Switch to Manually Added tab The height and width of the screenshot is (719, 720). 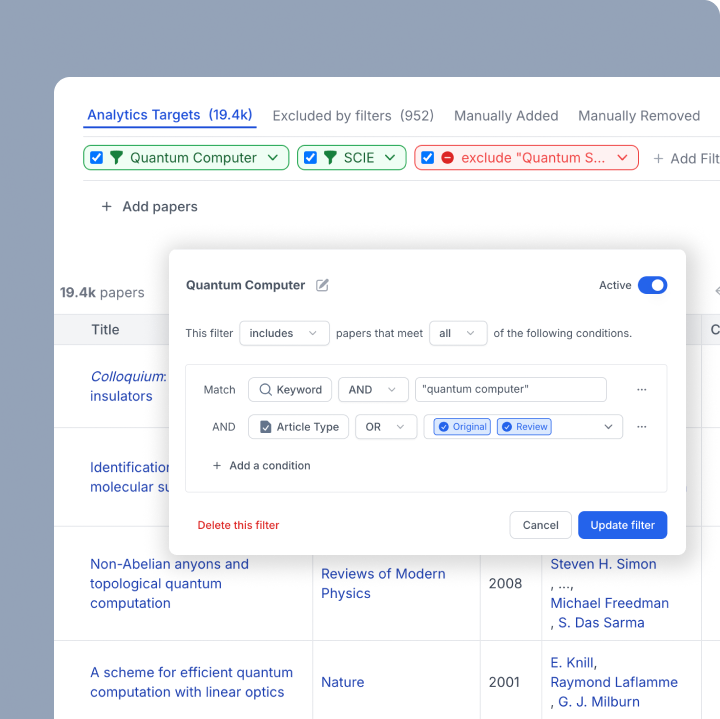click(506, 116)
